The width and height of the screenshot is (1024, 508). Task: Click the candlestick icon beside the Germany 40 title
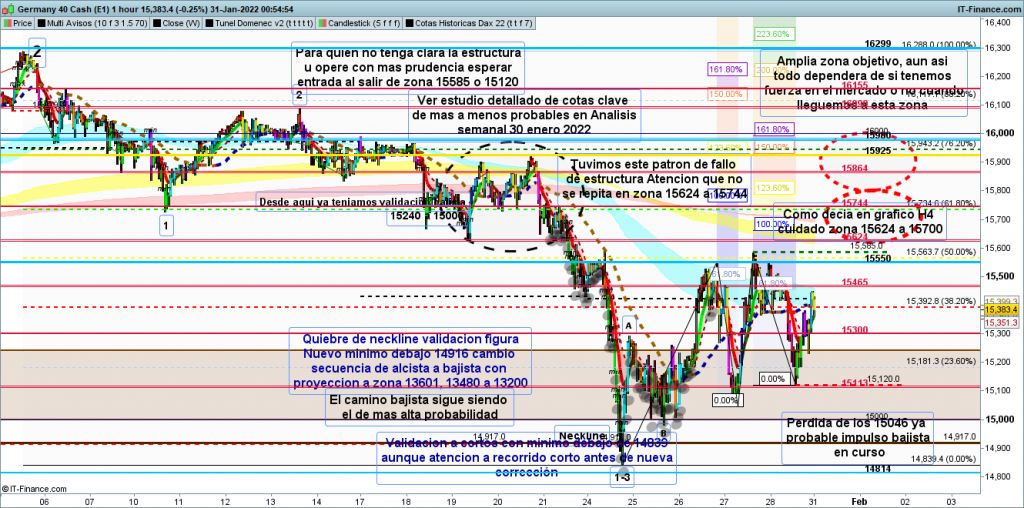pos(7,6)
